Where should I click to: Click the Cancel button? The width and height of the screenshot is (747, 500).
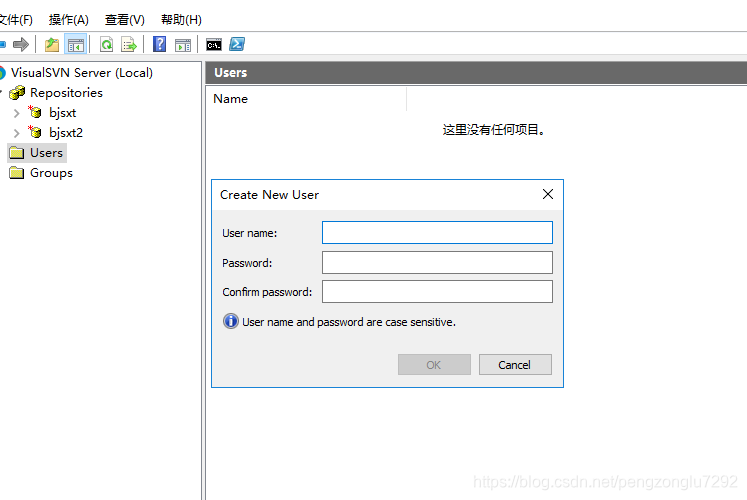pyautogui.click(x=515, y=365)
